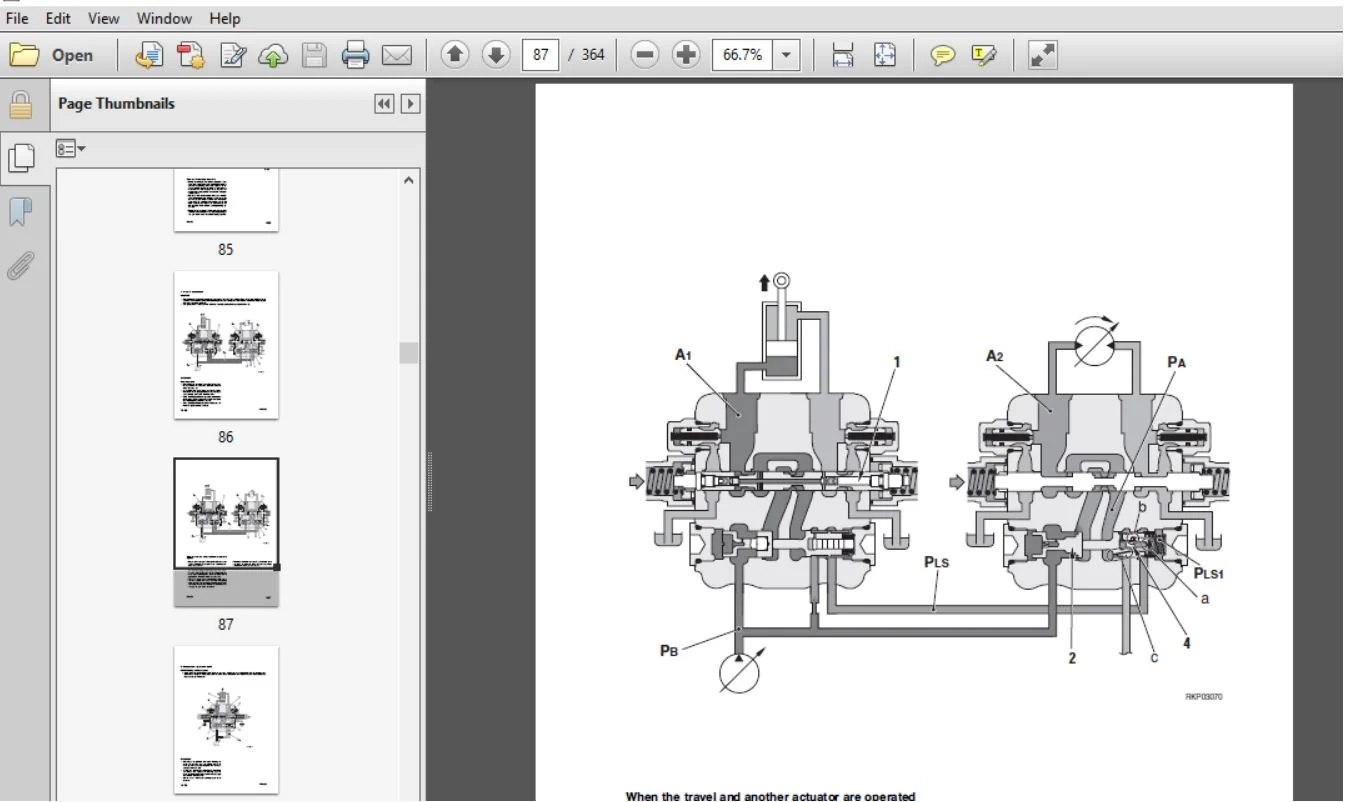Expand the navigation pane right arrow

pos(410,104)
